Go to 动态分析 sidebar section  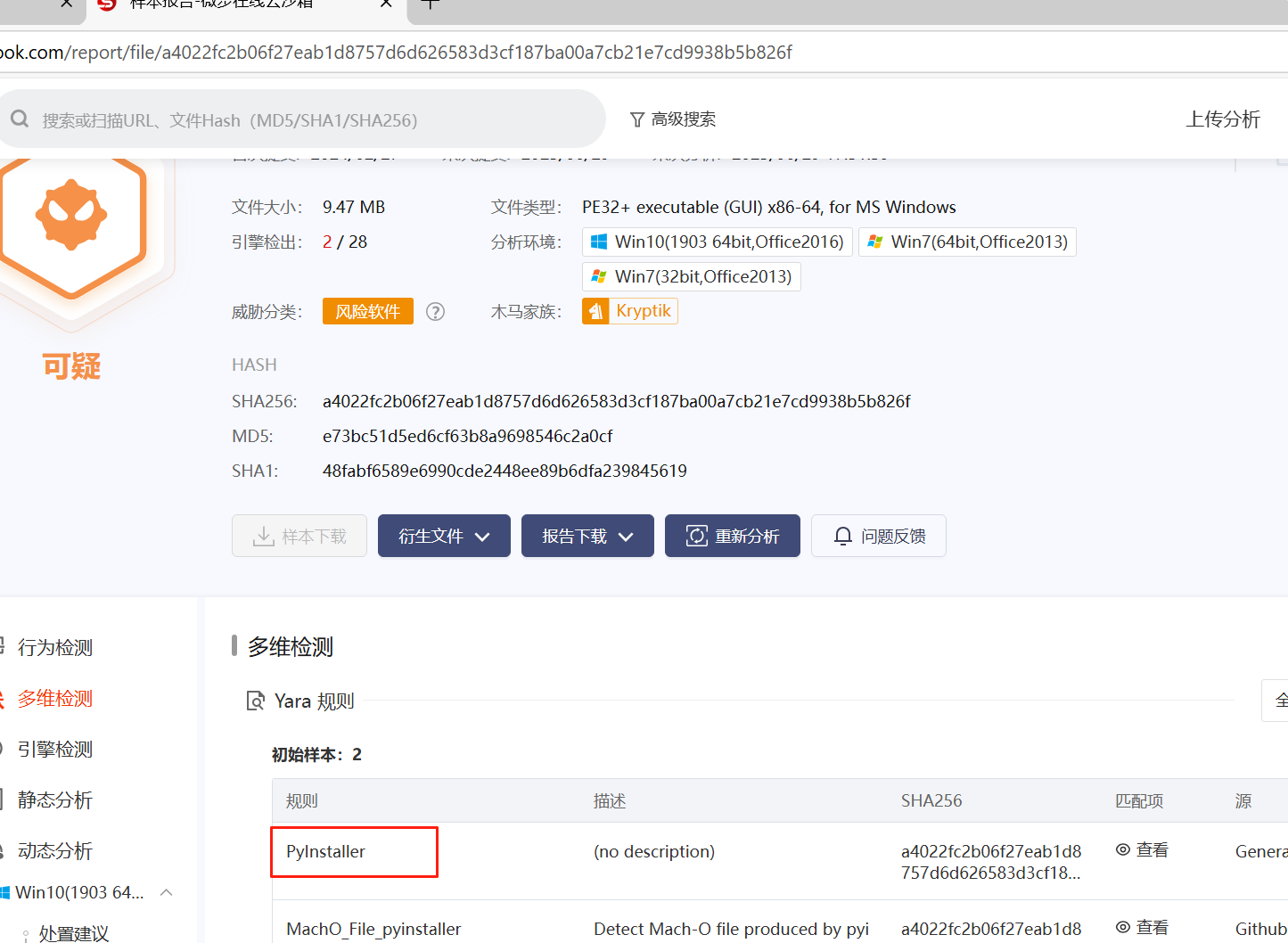(x=54, y=850)
